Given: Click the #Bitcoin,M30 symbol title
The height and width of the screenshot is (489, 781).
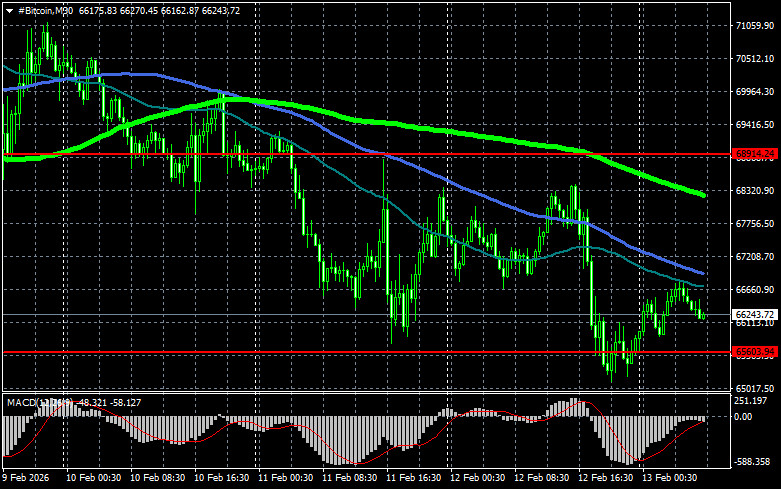Looking at the screenshot, I should click(44, 9).
